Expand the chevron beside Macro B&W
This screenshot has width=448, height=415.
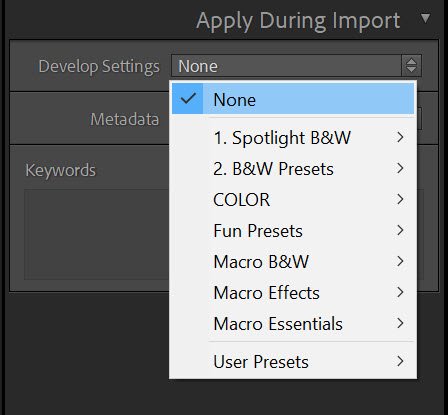coord(400,261)
